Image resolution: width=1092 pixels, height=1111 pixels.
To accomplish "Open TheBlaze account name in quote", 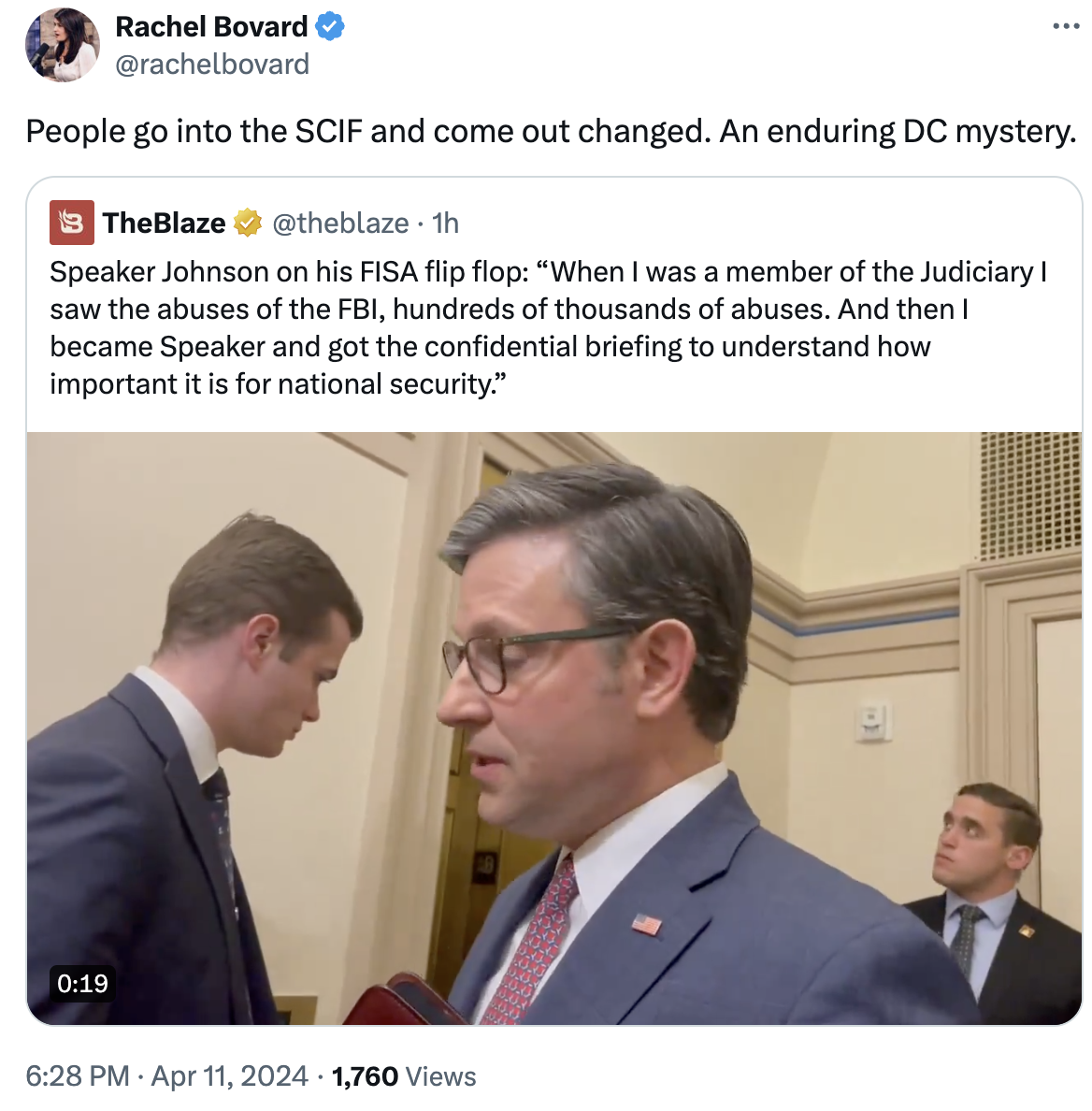I will (164, 223).
